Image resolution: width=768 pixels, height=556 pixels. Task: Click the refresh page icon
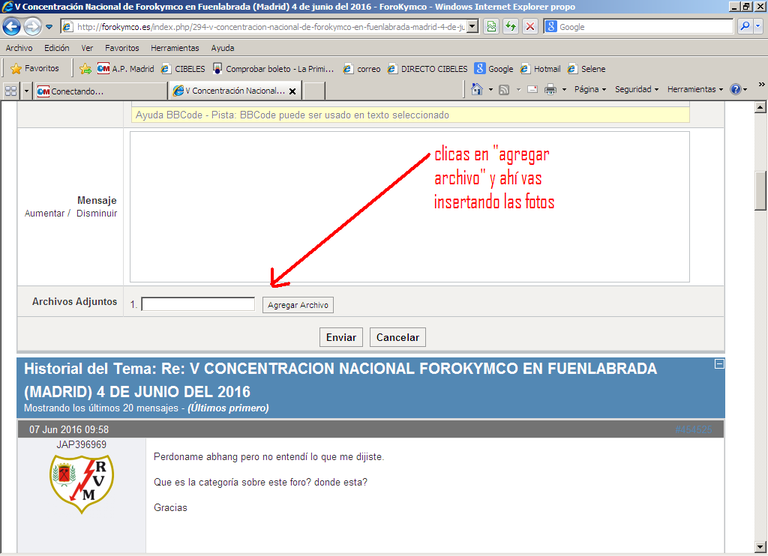coord(511,27)
